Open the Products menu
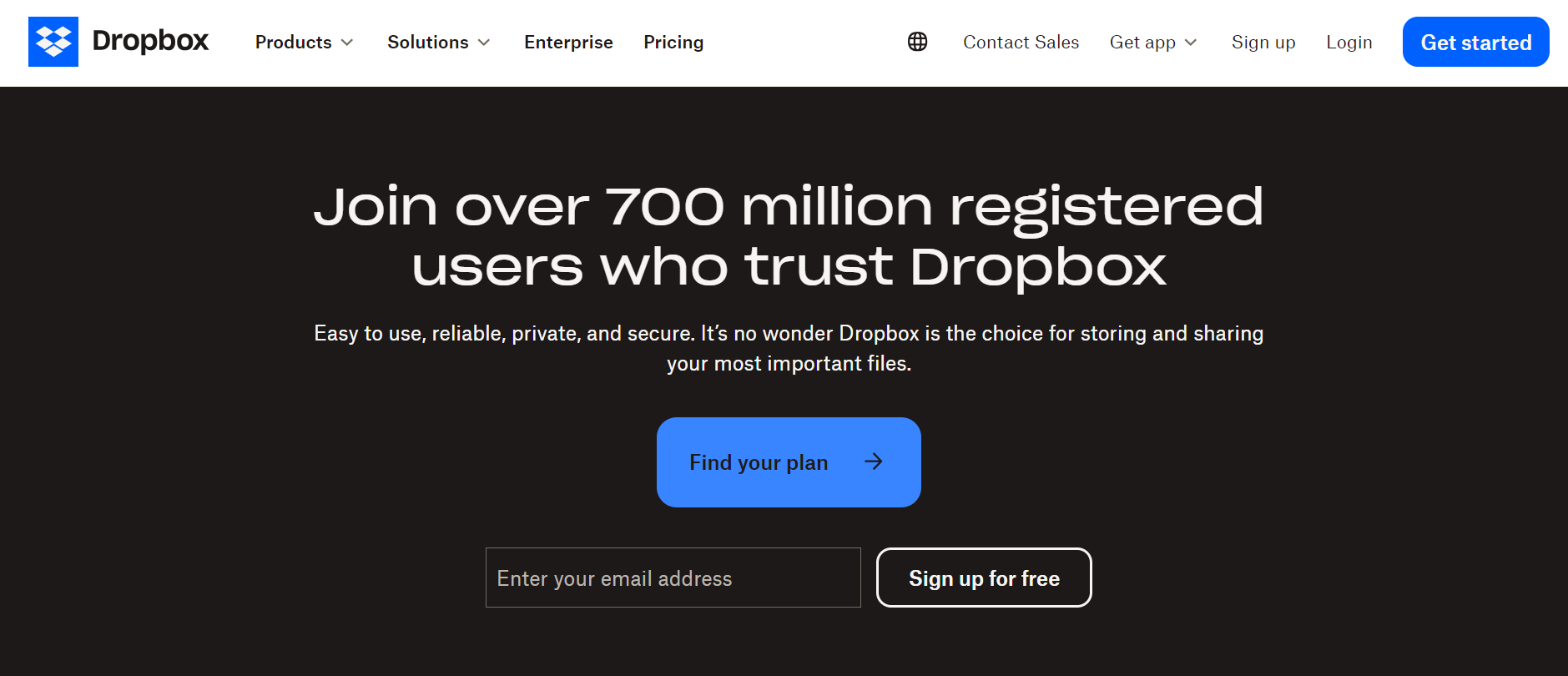The height and width of the screenshot is (676, 1568). [305, 42]
